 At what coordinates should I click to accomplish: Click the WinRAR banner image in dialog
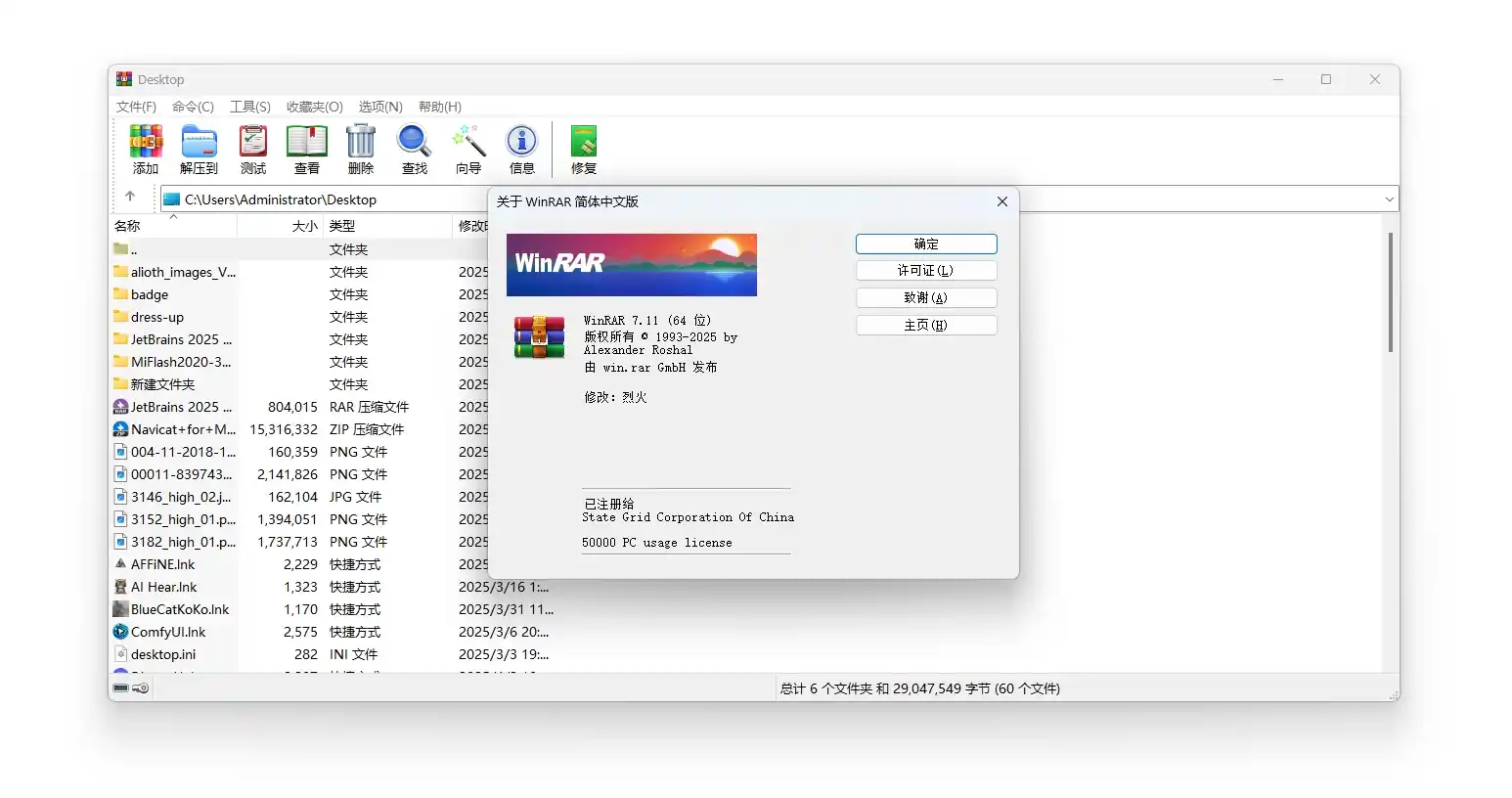(x=632, y=265)
